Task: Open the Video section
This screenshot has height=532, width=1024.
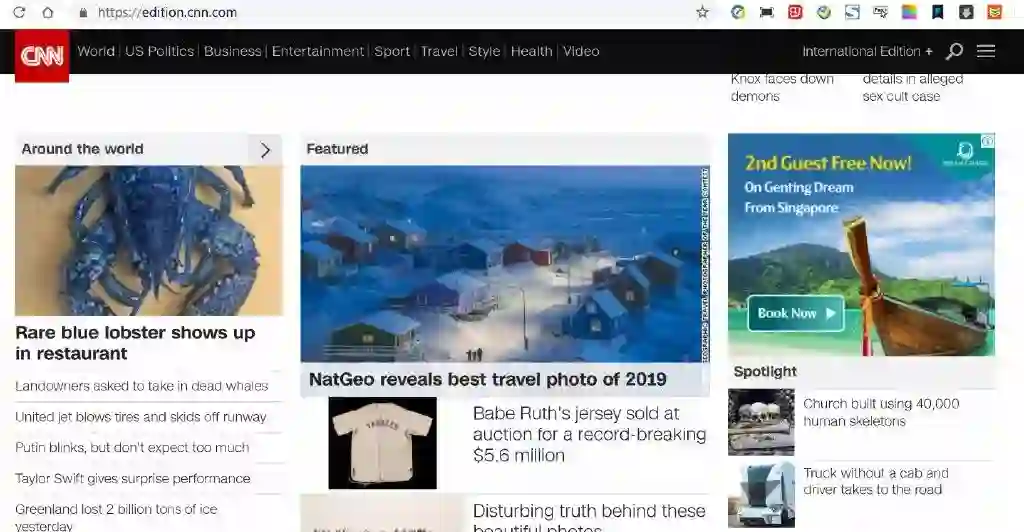Action: (581, 51)
